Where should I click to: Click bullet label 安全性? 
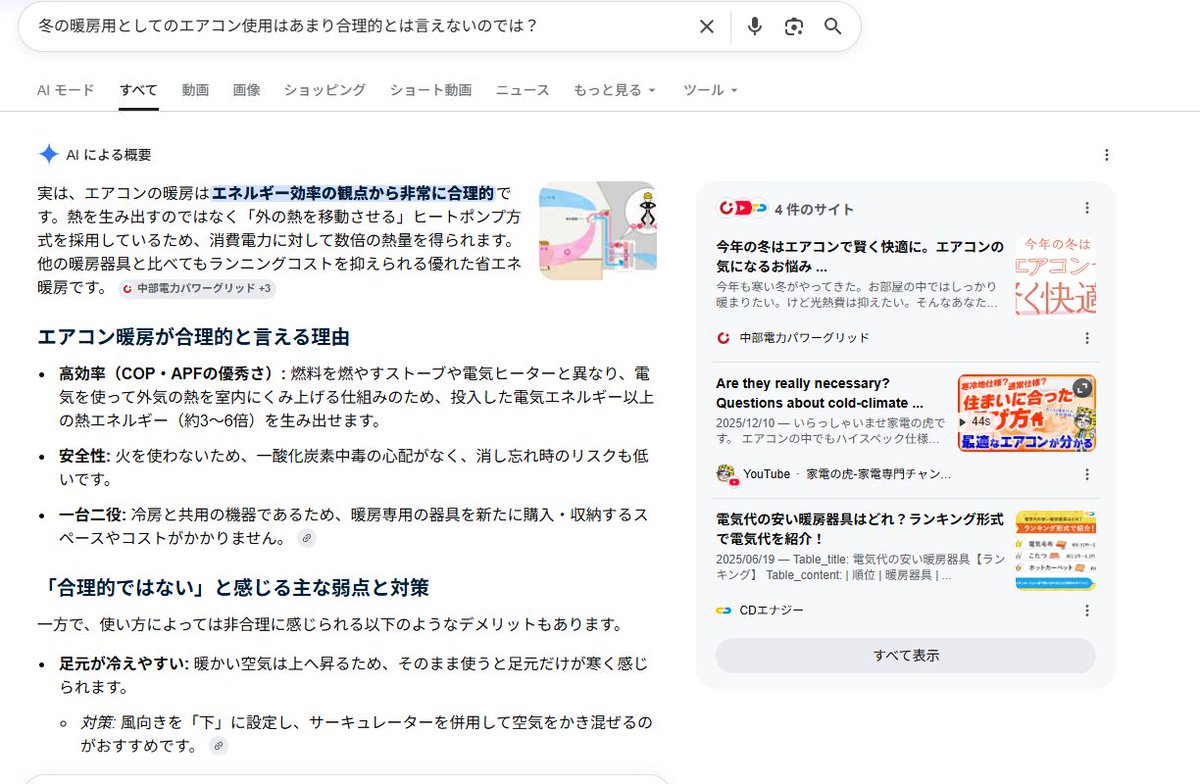pos(83,456)
